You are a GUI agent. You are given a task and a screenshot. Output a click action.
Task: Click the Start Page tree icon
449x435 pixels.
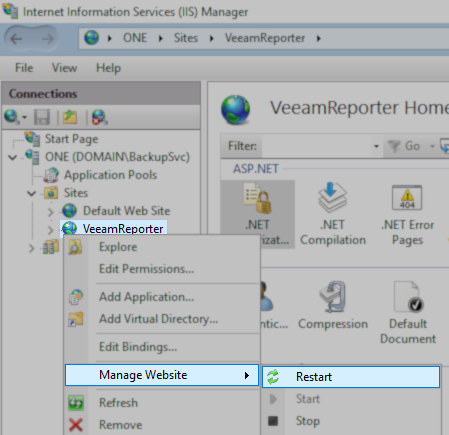click(33, 138)
